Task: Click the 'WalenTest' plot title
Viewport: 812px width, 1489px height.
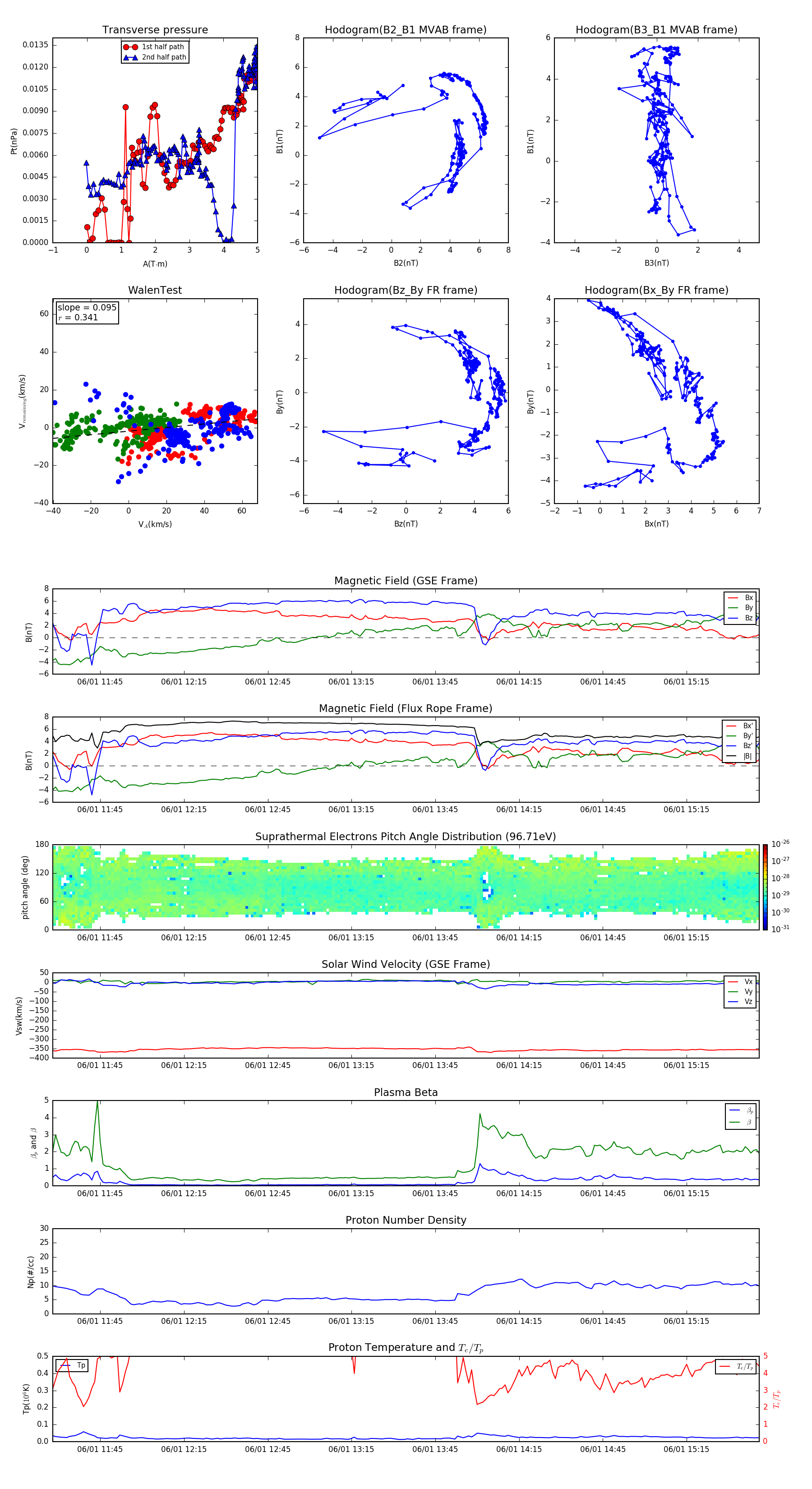Action: click(155, 290)
